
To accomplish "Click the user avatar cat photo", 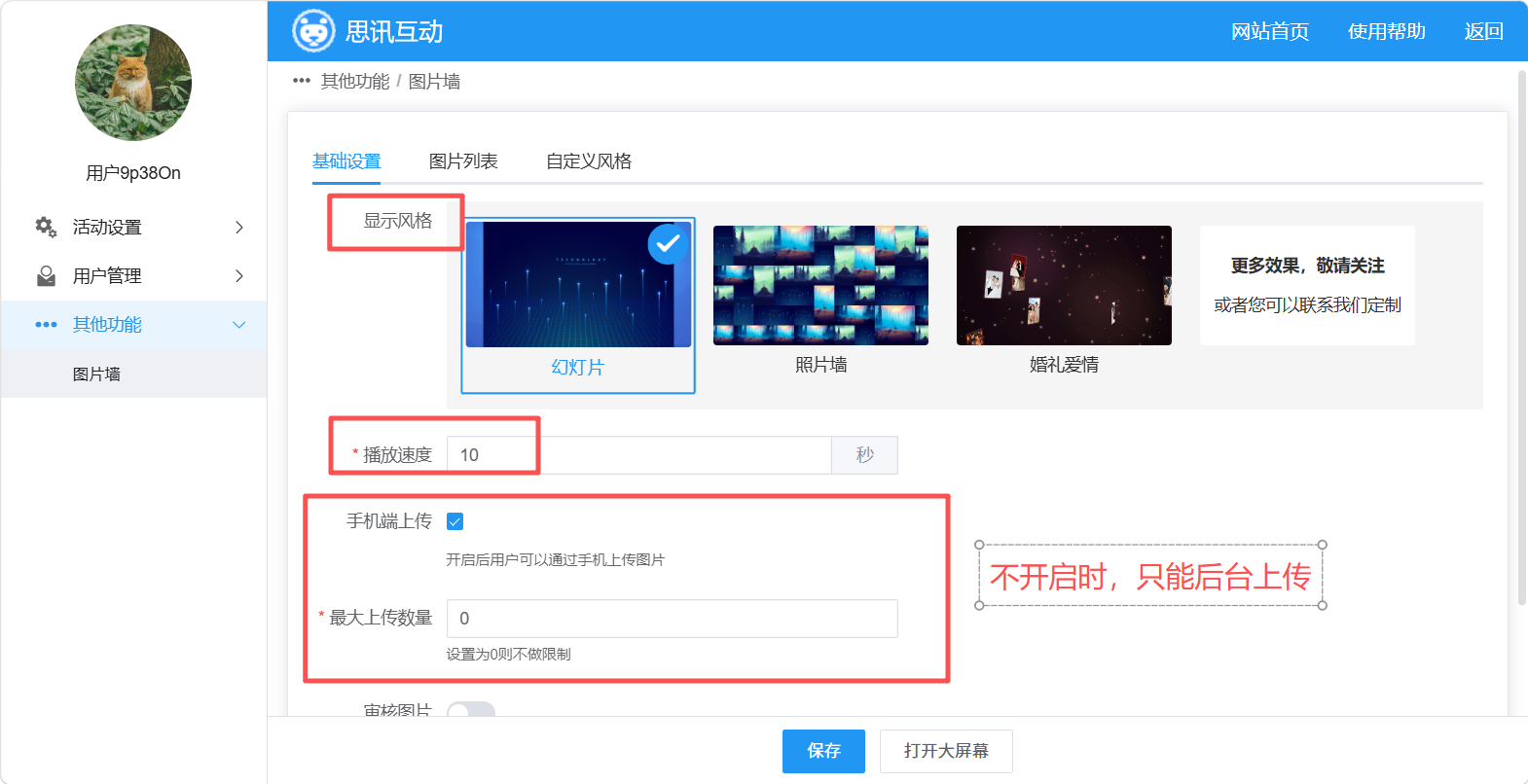I will [x=133, y=83].
